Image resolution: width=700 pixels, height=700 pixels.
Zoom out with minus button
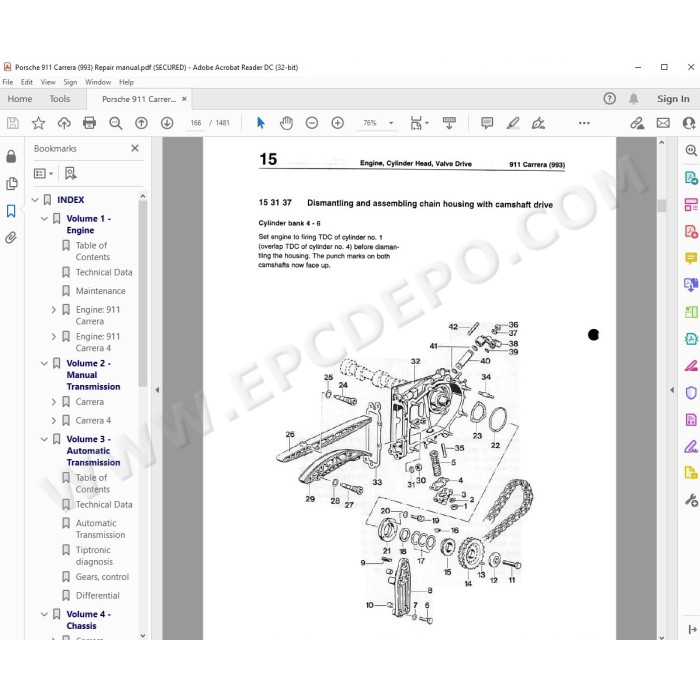tap(312, 123)
